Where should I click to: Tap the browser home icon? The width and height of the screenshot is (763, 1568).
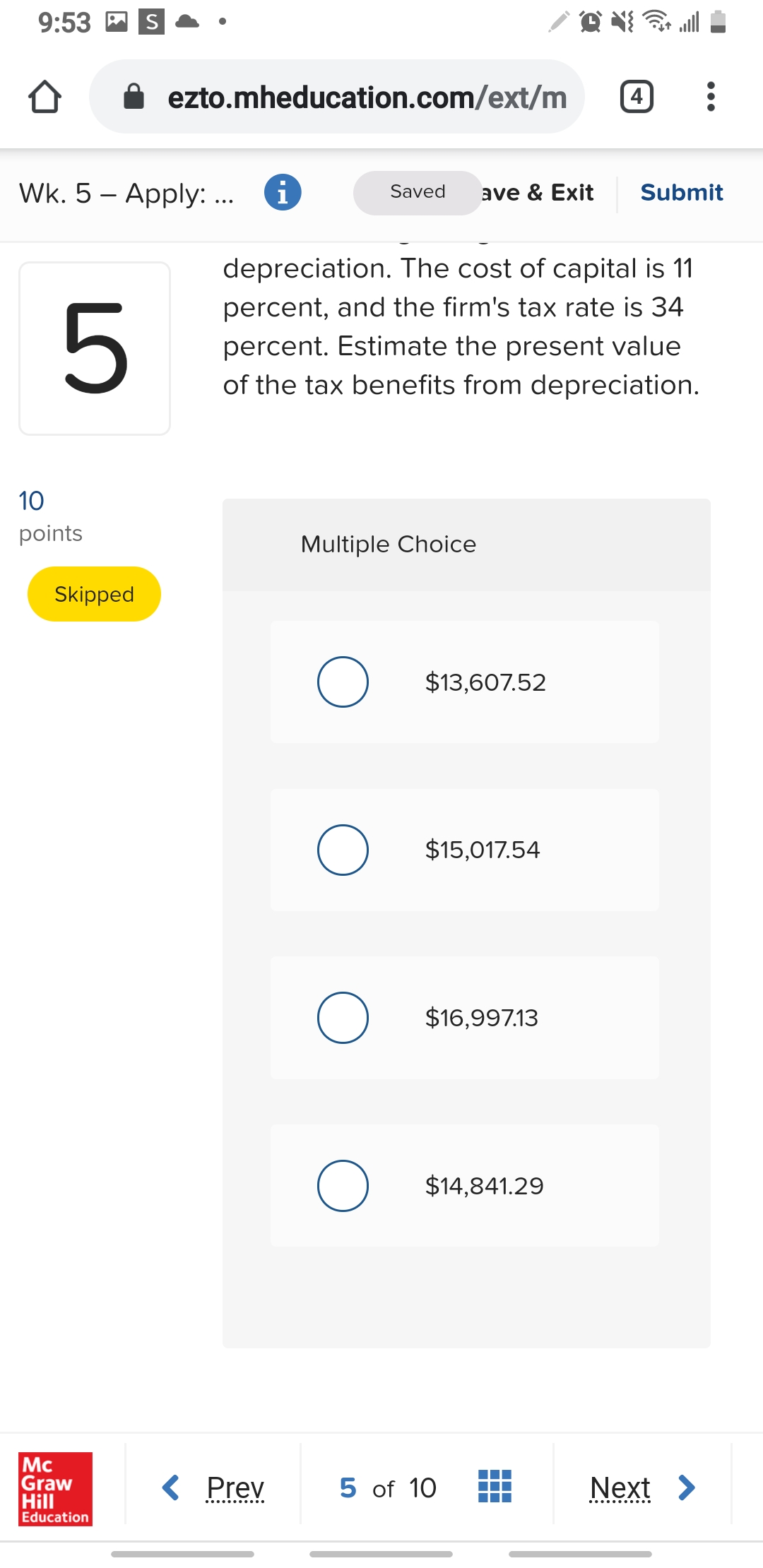(45, 97)
